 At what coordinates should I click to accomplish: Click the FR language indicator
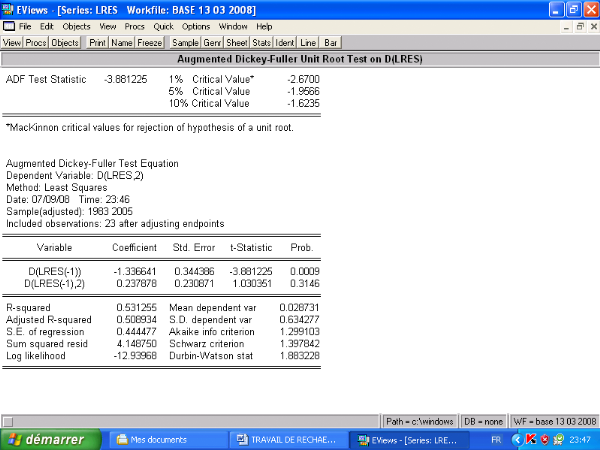tap(496, 440)
